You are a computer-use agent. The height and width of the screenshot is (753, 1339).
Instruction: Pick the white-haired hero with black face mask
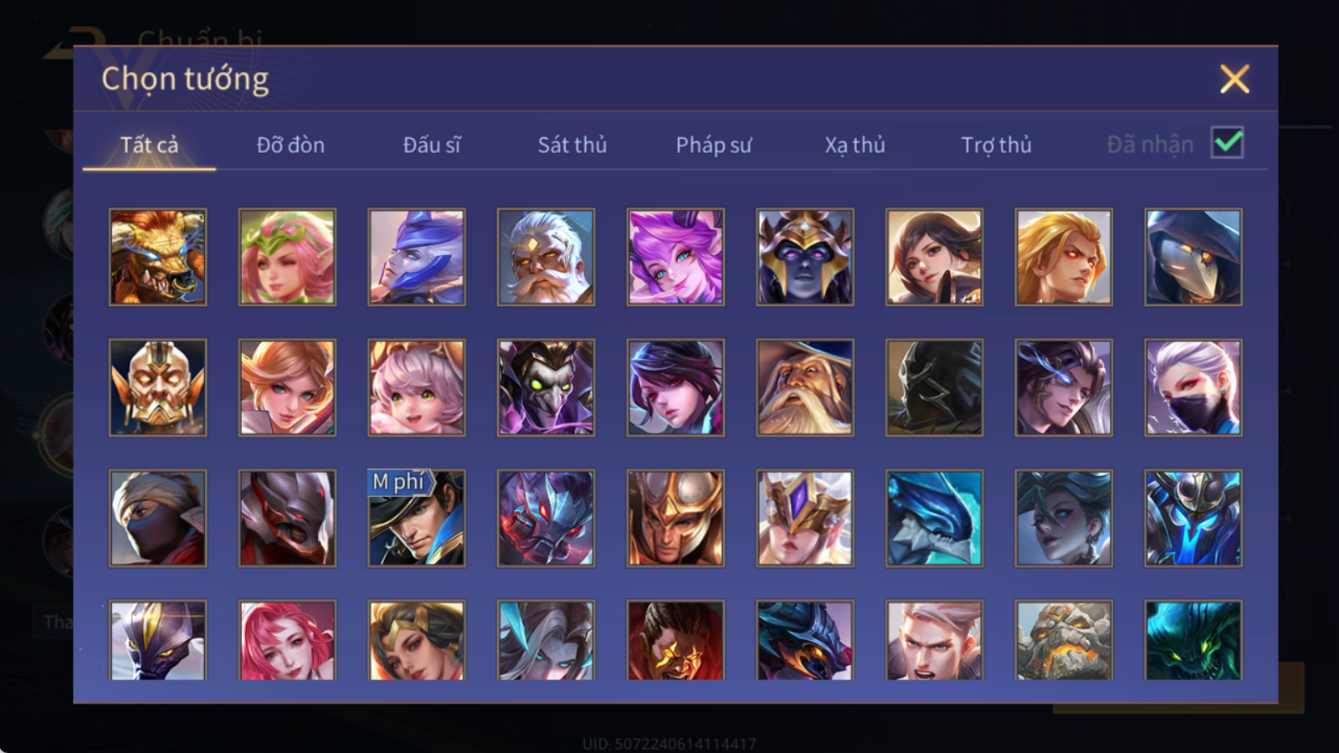(1194, 388)
